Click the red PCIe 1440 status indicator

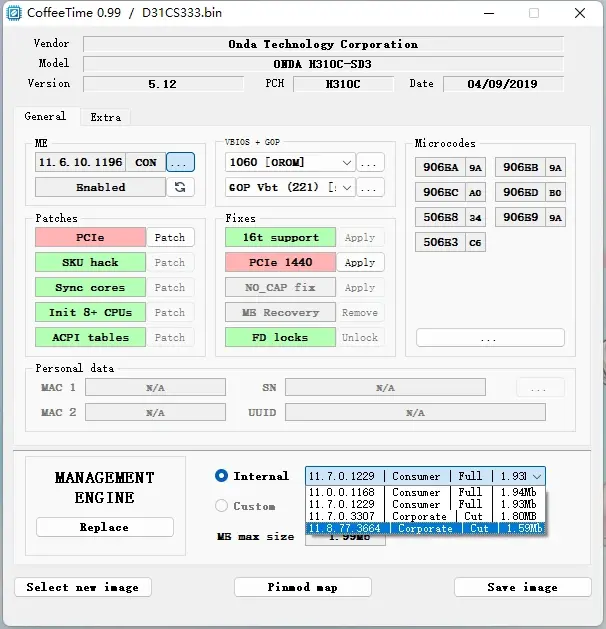click(280, 262)
